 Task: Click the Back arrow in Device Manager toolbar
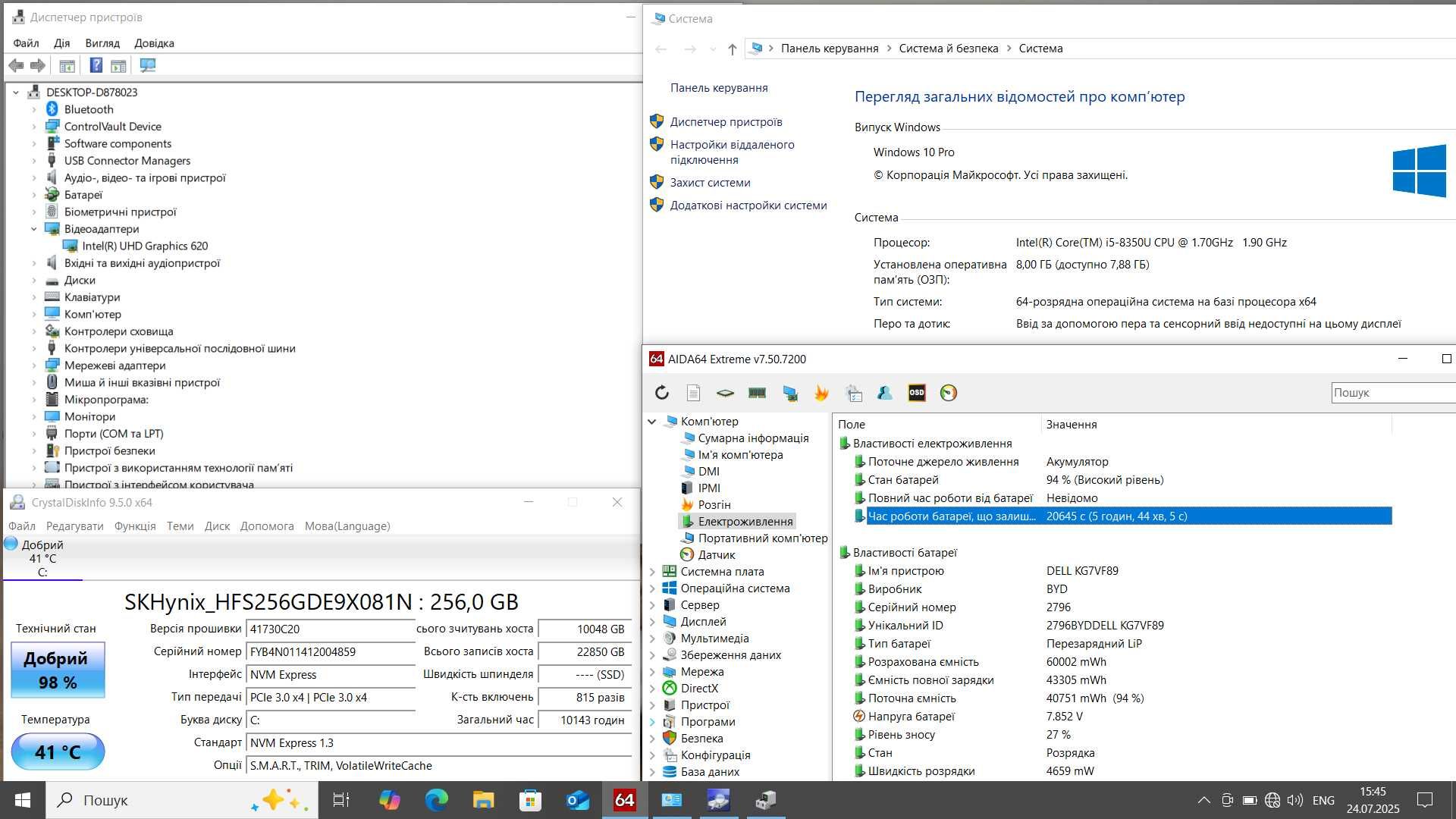pyautogui.click(x=16, y=66)
